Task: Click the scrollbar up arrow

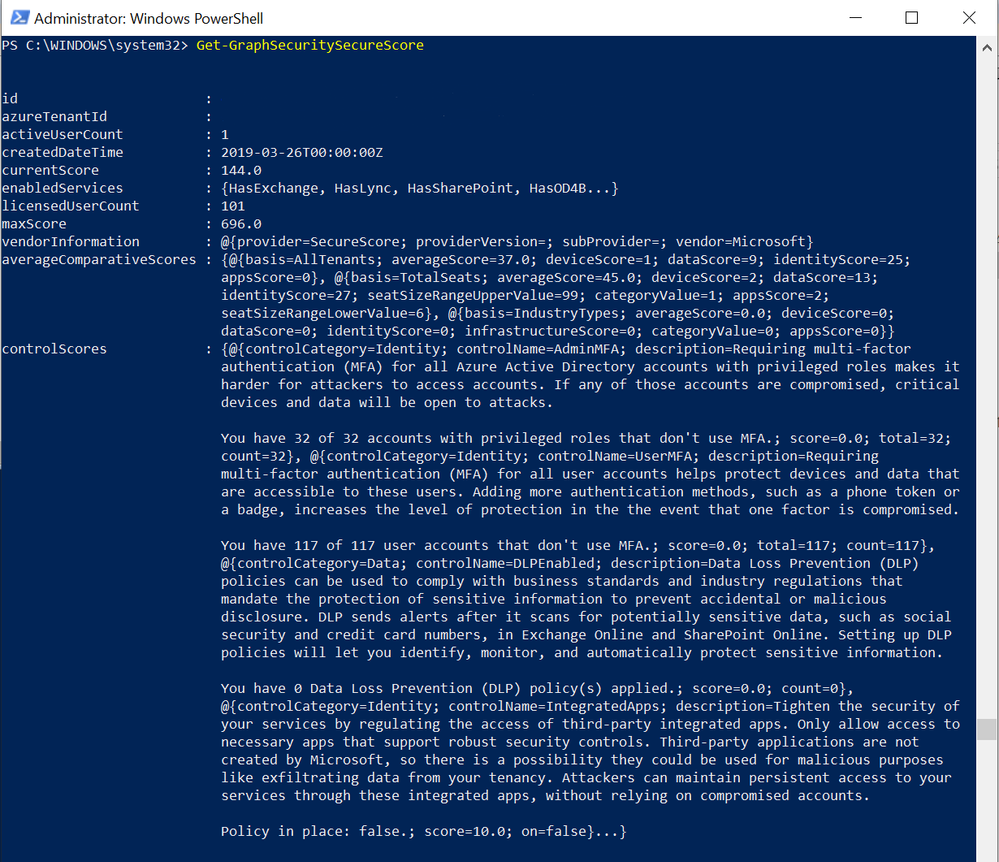Action: pos(987,47)
